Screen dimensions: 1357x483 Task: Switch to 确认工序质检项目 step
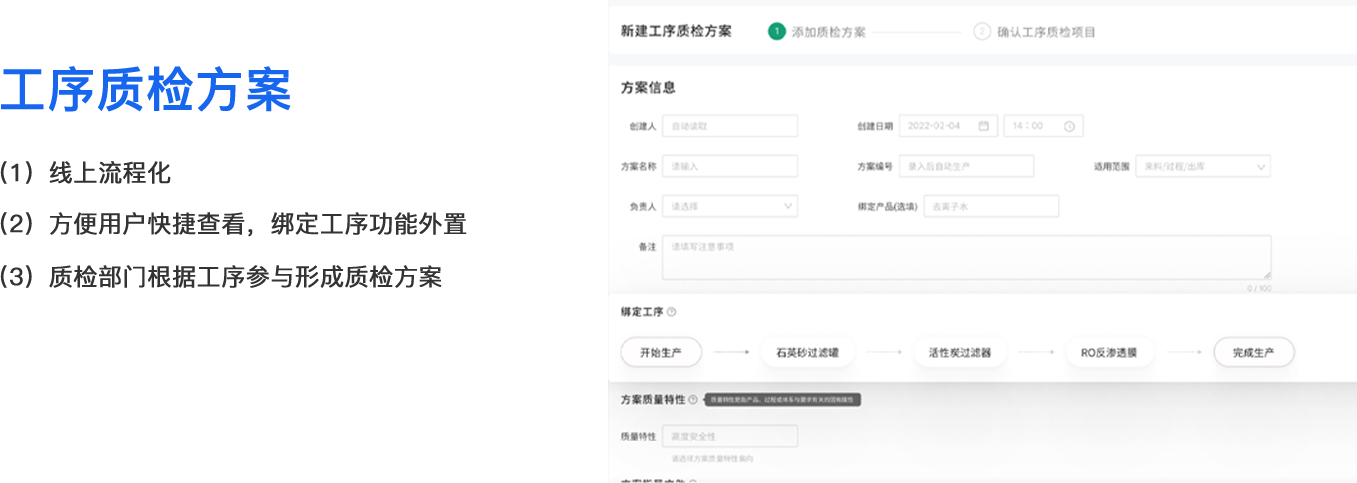[1046, 32]
